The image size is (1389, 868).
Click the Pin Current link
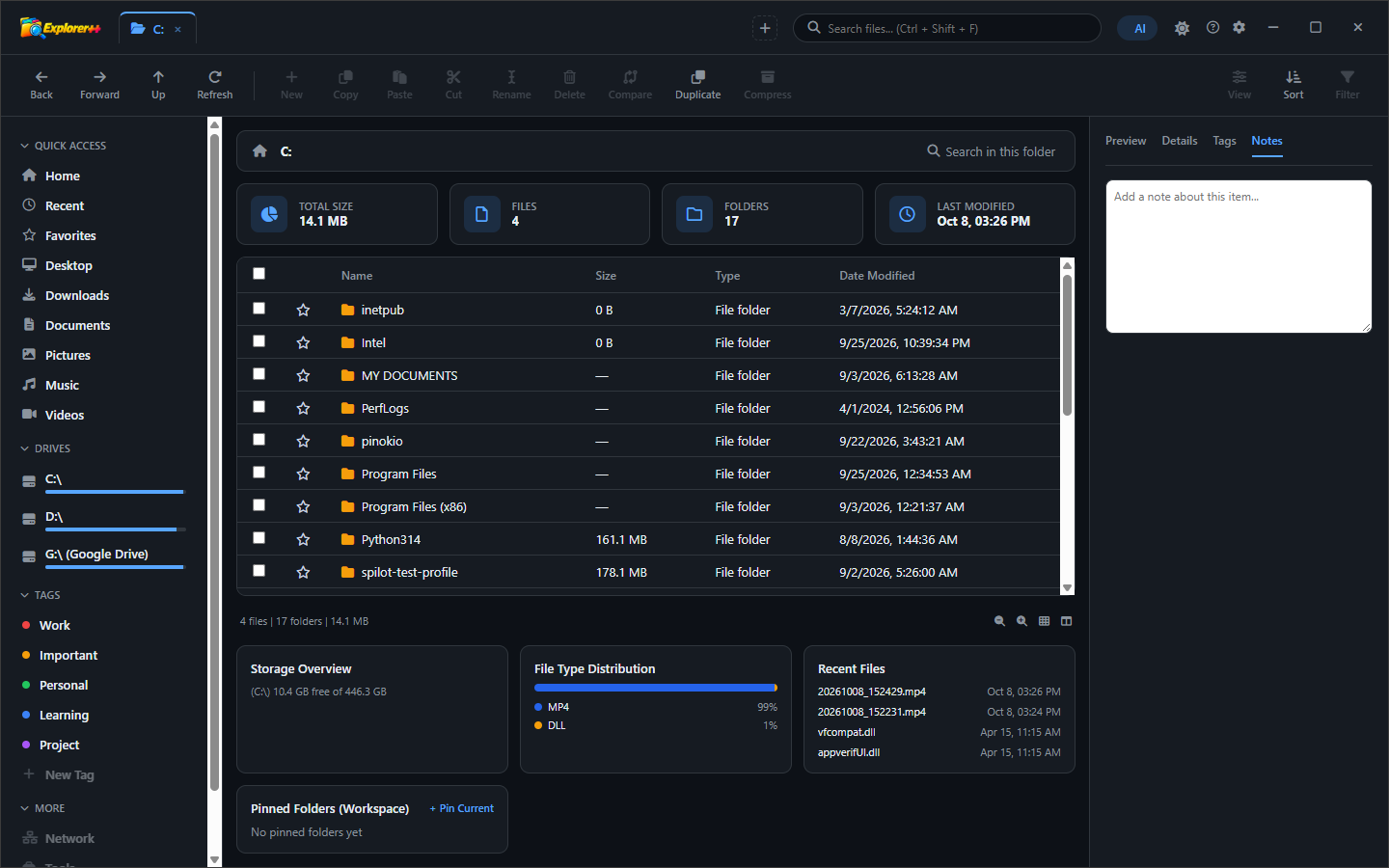click(462, 808)
